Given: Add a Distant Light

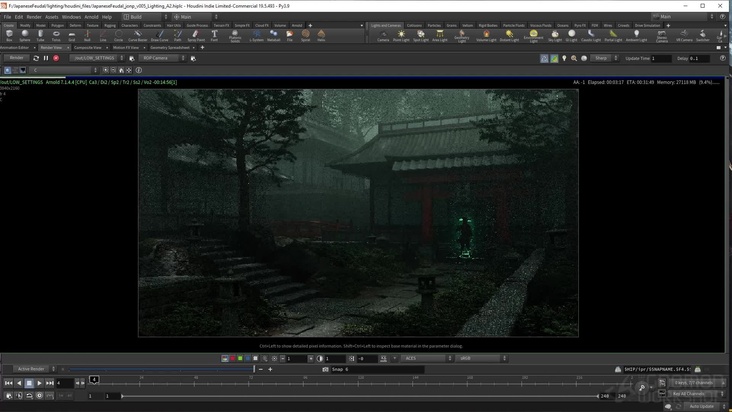Looking at the screenshot, I should tap(509, 35).
